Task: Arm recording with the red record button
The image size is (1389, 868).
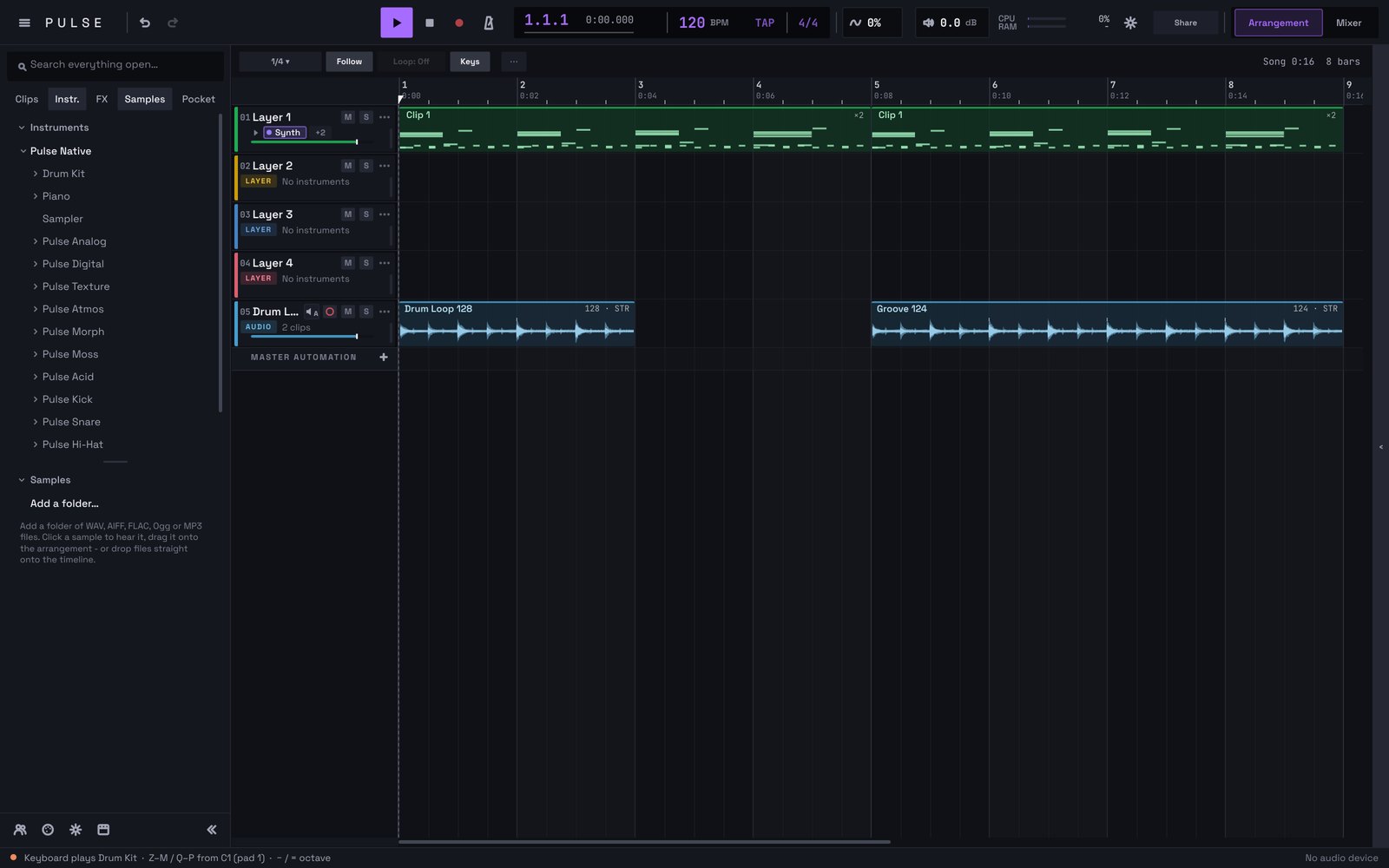Action: point(458,23)
